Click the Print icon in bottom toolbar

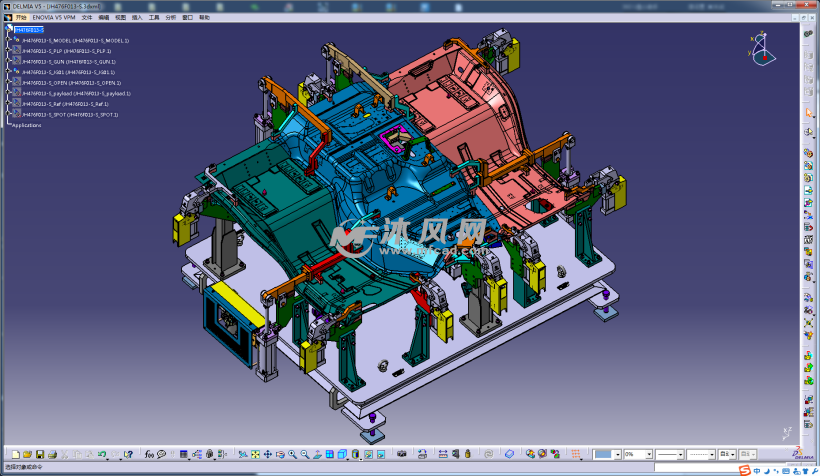(52, 455)
